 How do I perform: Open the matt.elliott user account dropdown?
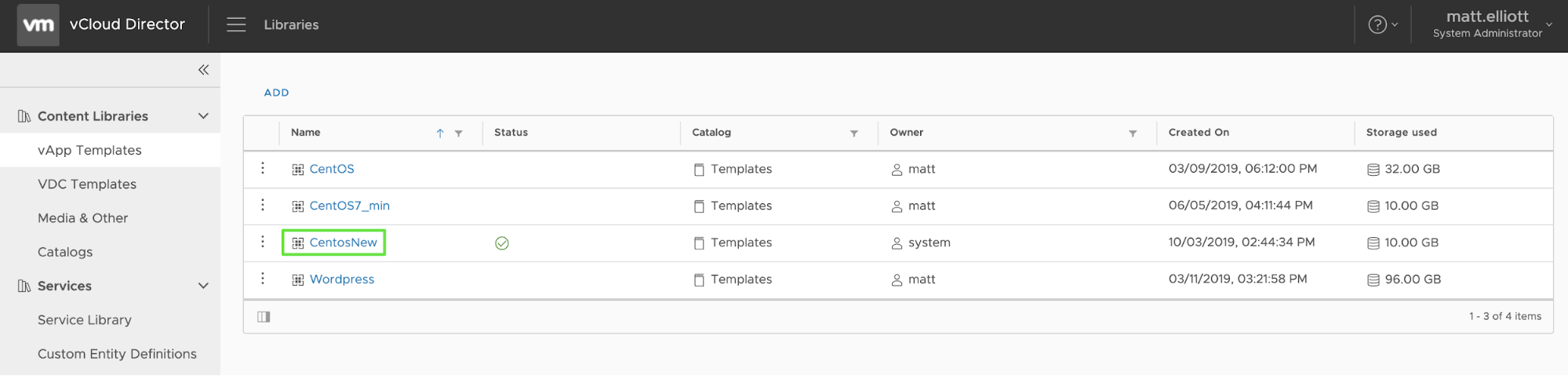[x=1492, y=24]
